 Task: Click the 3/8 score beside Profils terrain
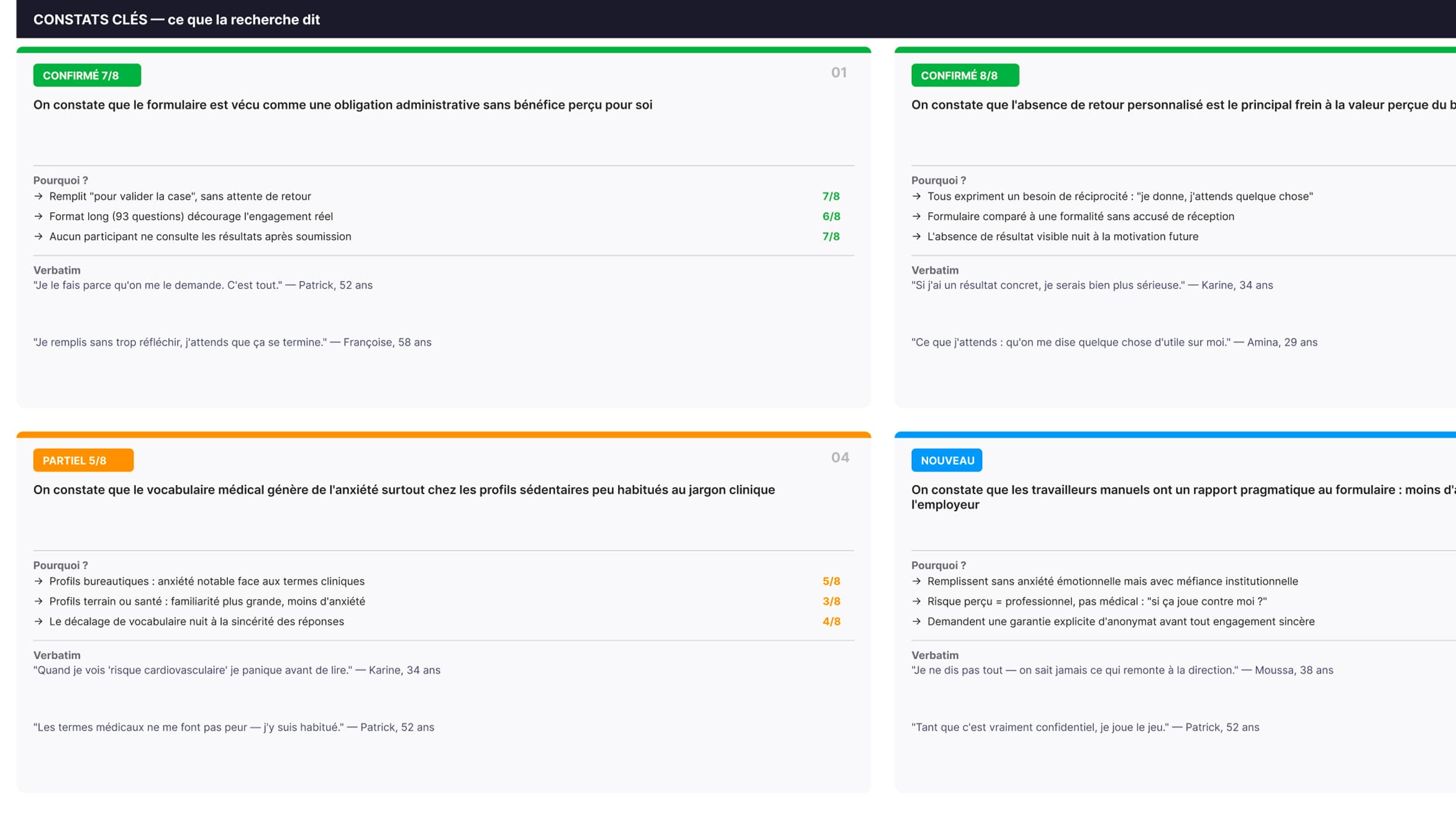coord(831,601)
